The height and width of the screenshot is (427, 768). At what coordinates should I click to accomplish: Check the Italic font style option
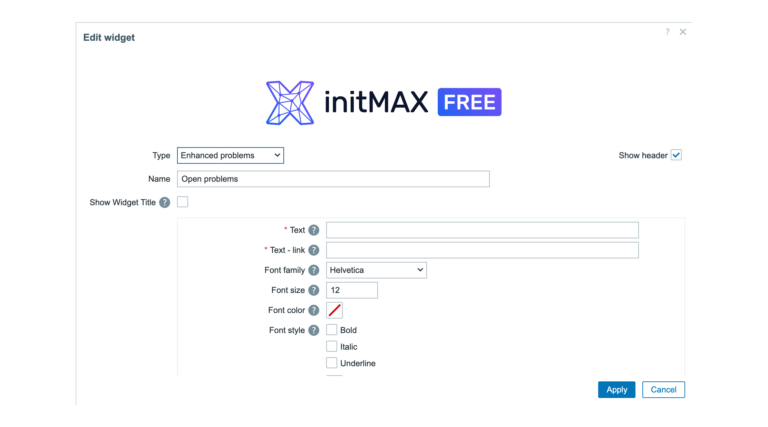click(x=332, y=347)
